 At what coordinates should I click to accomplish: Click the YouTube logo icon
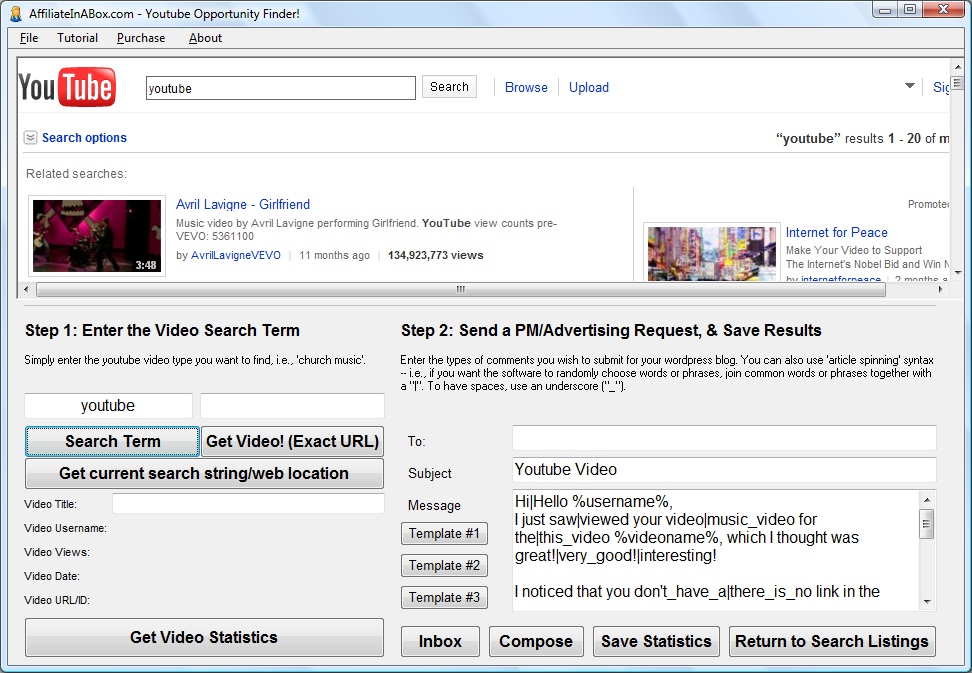[x=67, y=88]
